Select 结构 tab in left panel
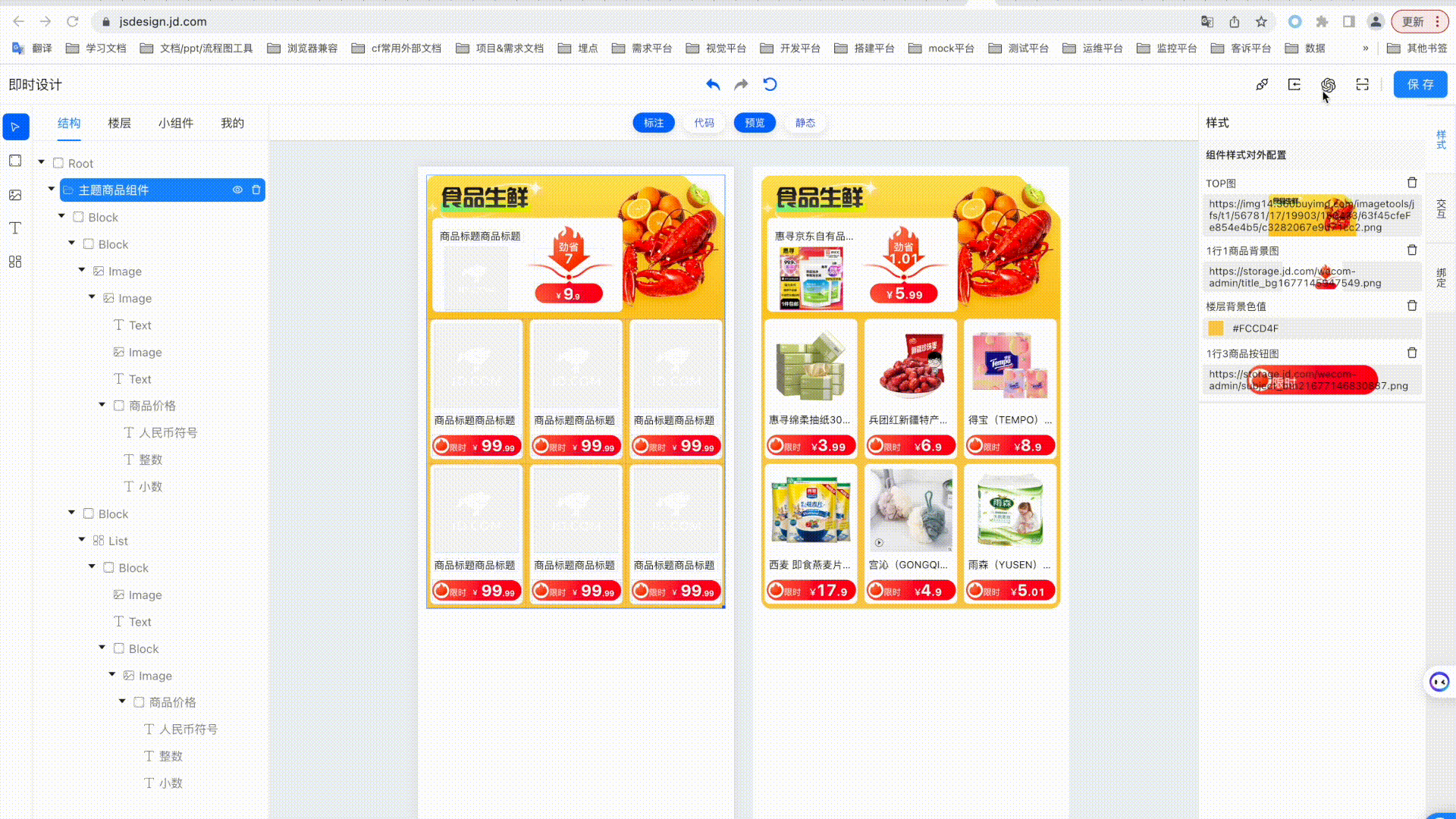This screenshot has height=819, width=1456. [x=68, y=122]
